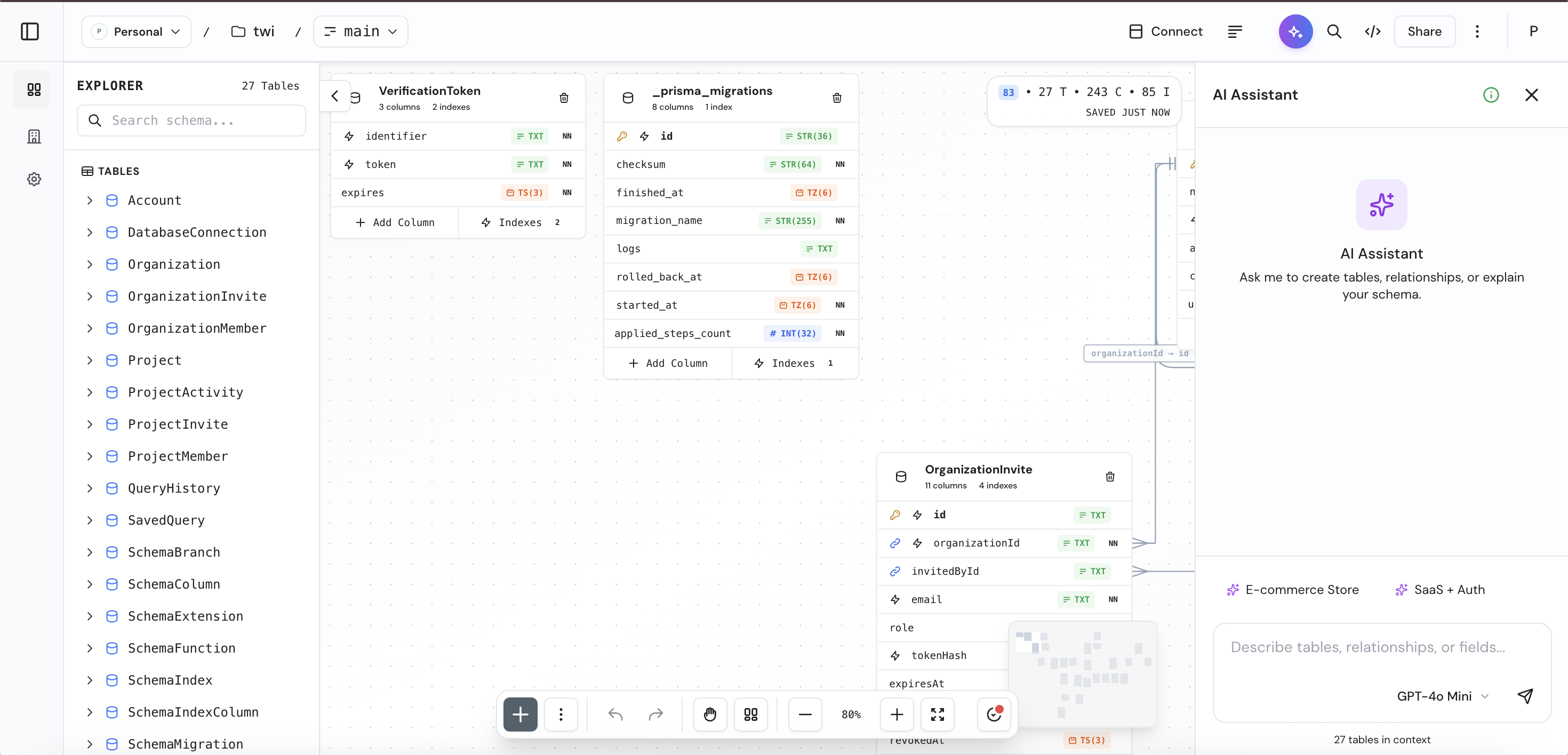Viewport: 1568px width, 755px height.
Task: Click the undo arrow in bottom toolbar
Action: point(615,714)
